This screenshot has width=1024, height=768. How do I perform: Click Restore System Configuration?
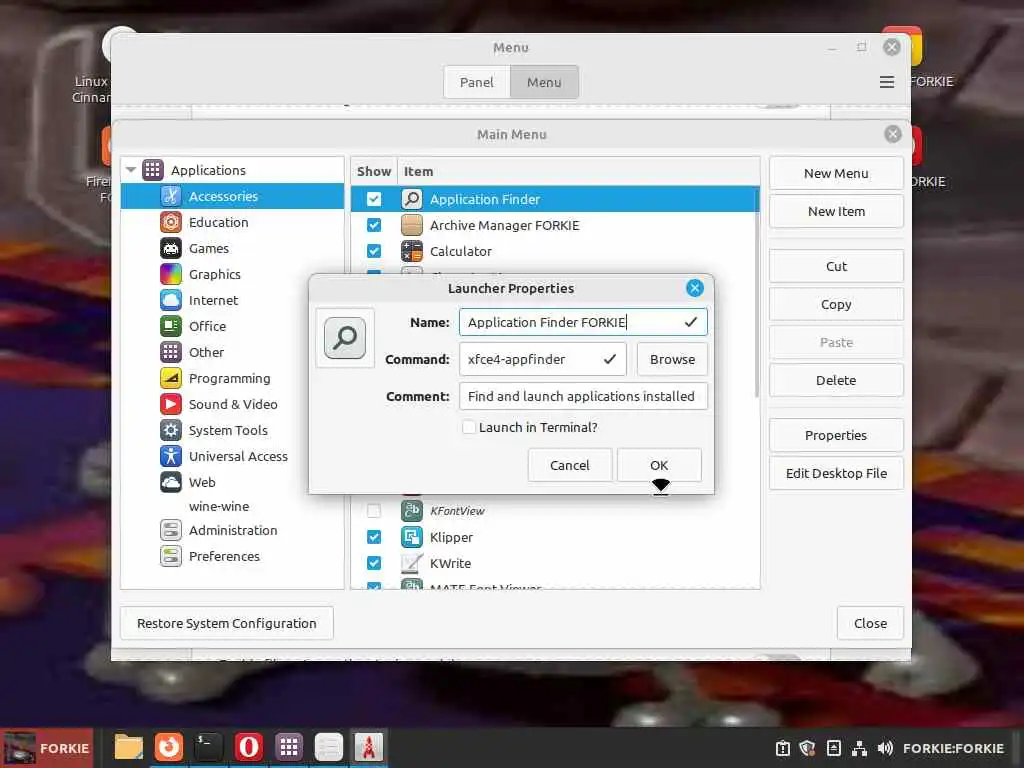tap(227, 623)
